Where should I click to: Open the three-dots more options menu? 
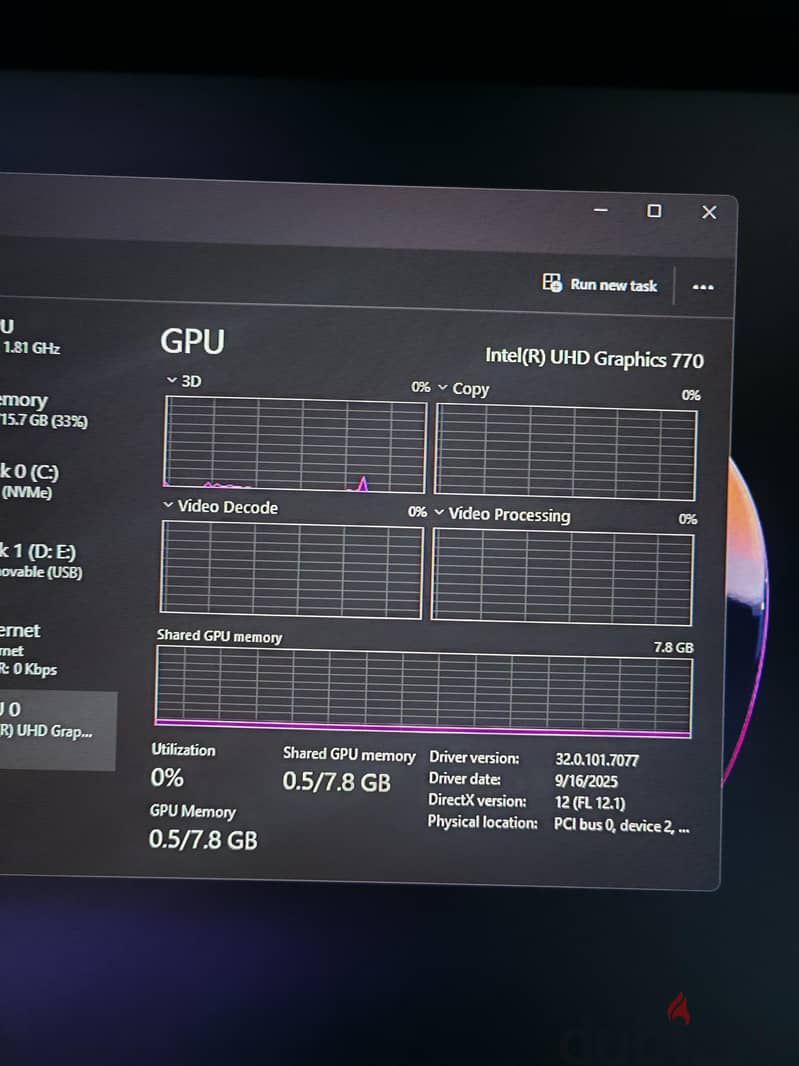[x=703, y=287]
